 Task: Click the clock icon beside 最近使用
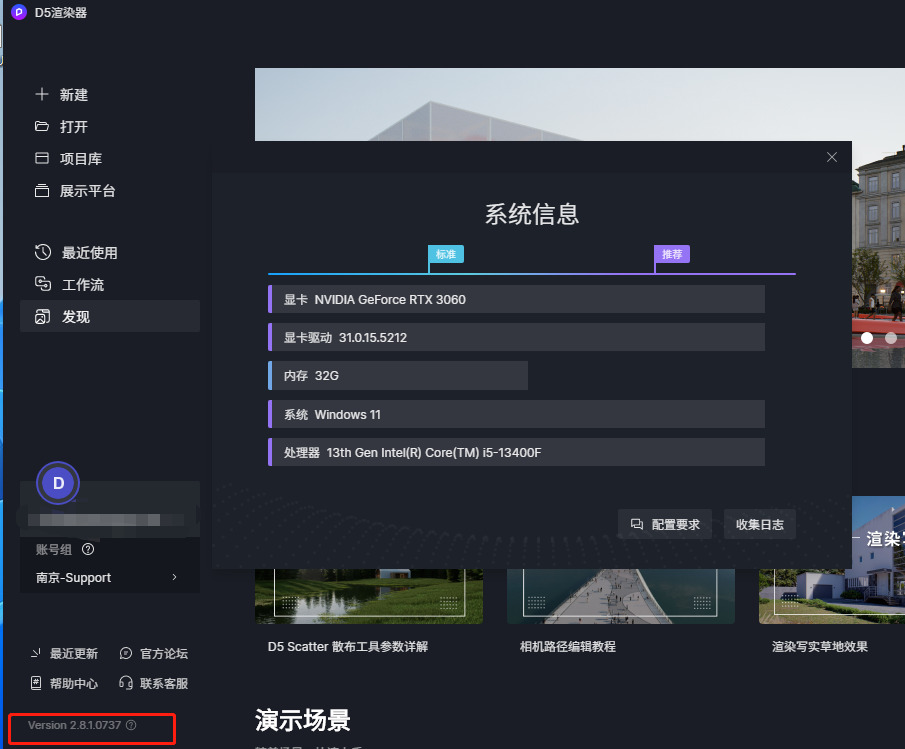(43, 252)
